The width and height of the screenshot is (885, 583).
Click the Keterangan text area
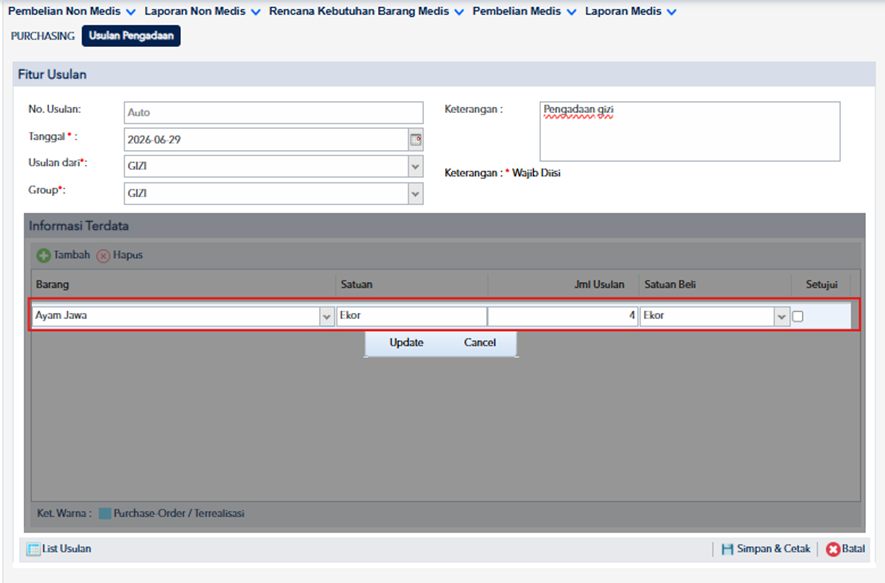pos(690,131)
